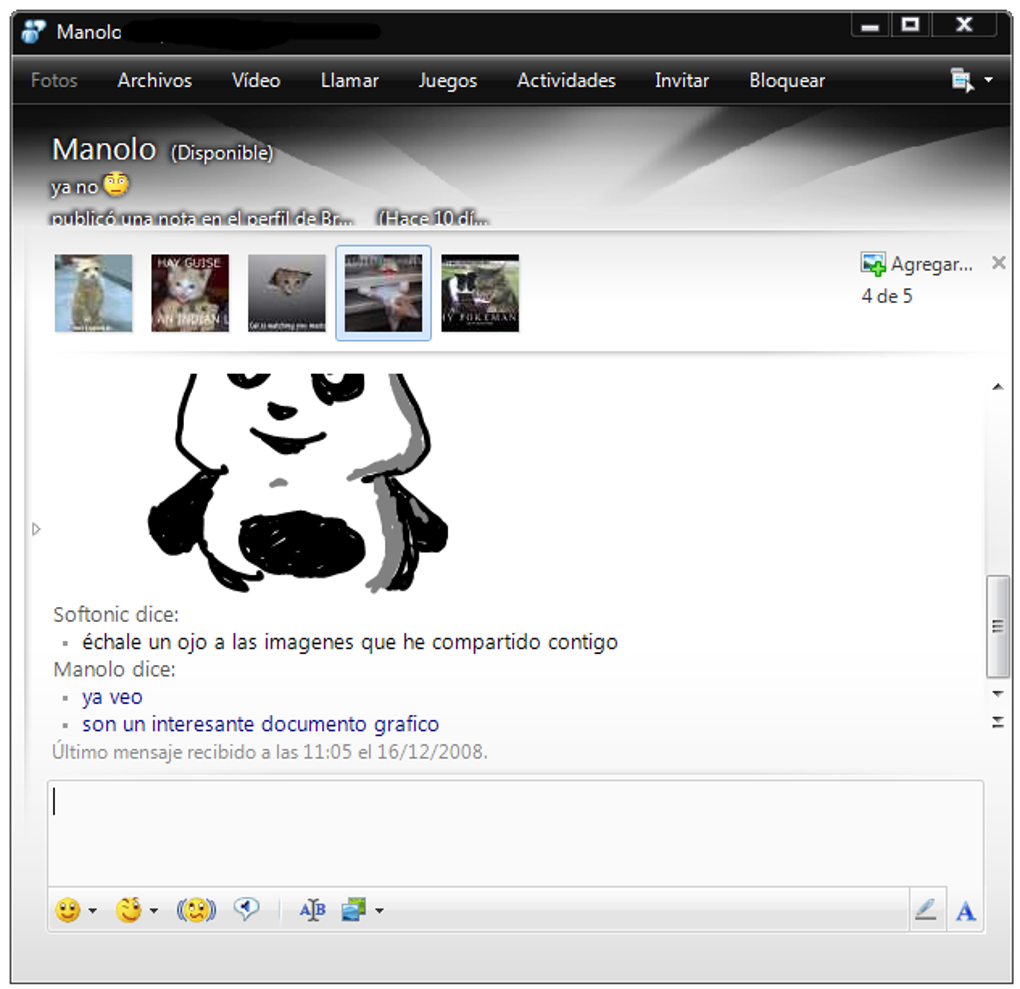Switch to handwriting input mode

[x=926, y=910]
